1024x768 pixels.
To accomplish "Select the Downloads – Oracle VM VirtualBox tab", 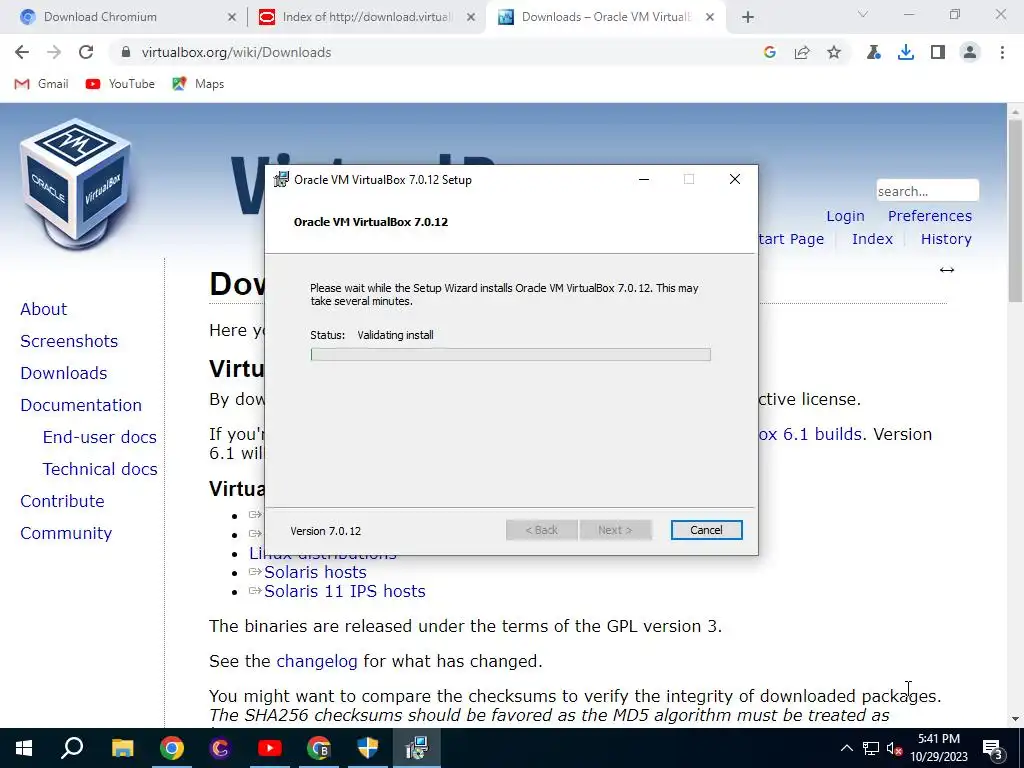I will [606, 17].
